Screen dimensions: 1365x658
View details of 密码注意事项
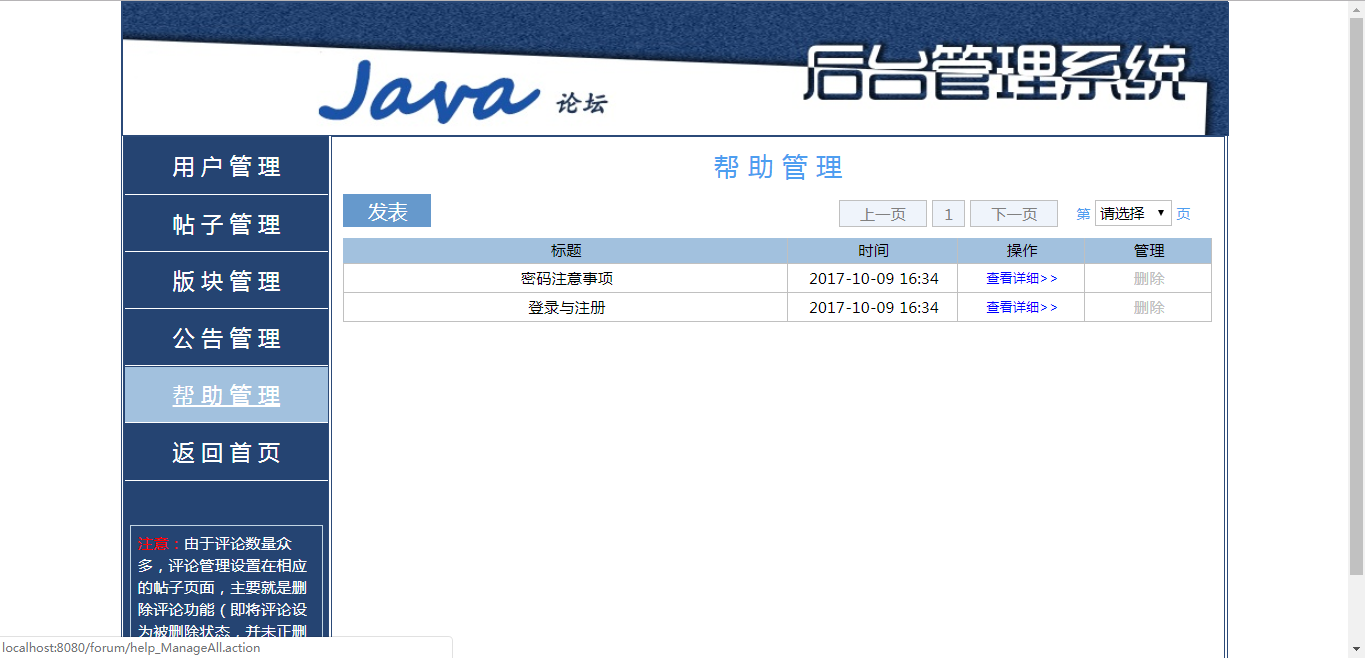pyautogui.click(x=1021, y=278)
